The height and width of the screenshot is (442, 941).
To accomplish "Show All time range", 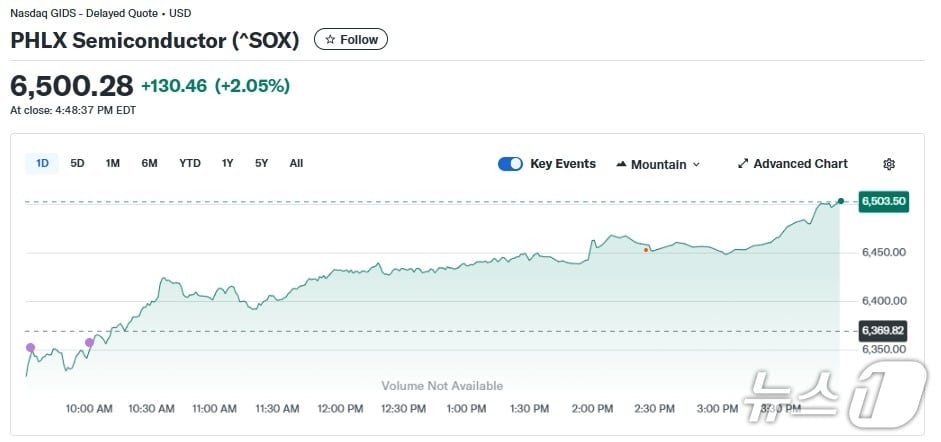I will (296, 163).
